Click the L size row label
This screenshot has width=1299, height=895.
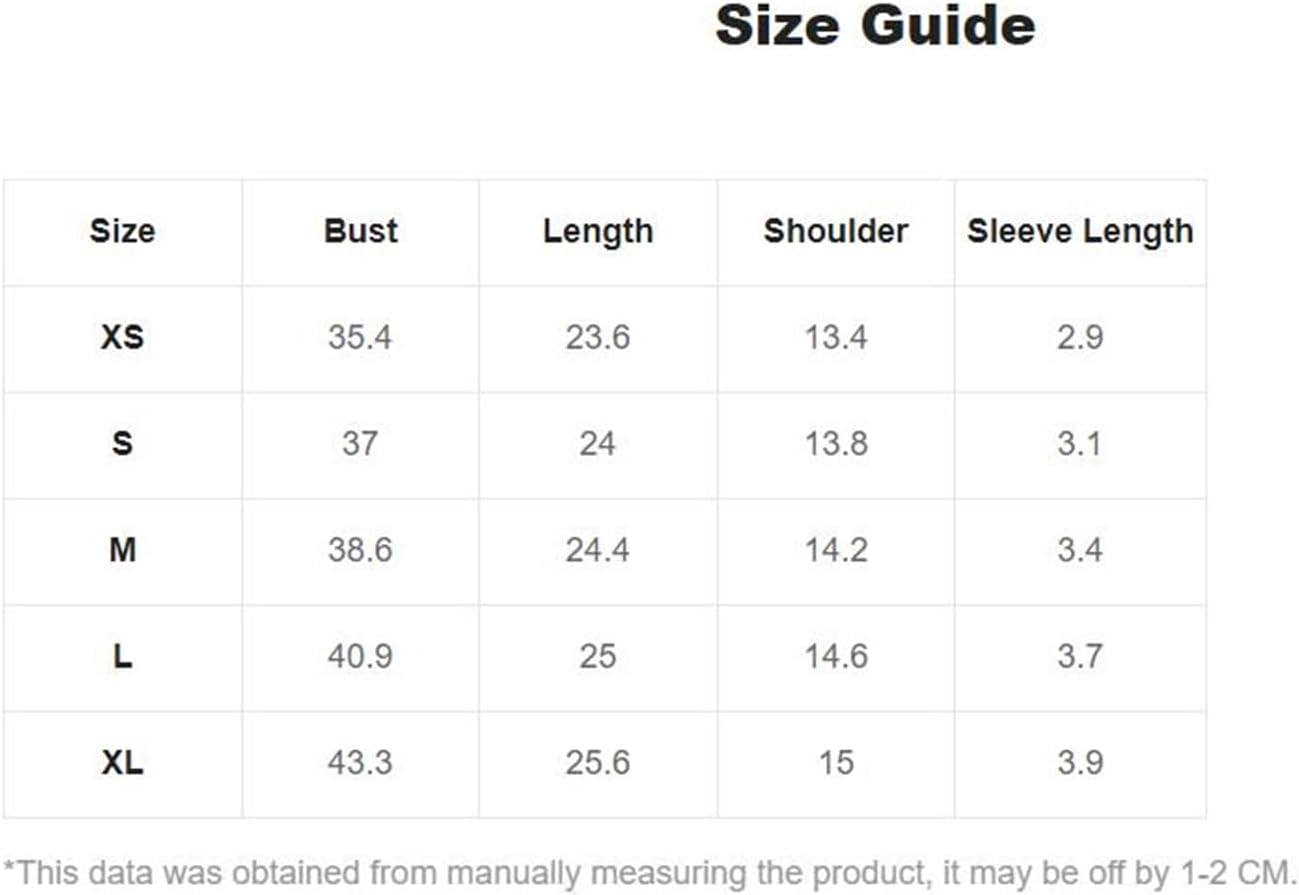[122, 656]
